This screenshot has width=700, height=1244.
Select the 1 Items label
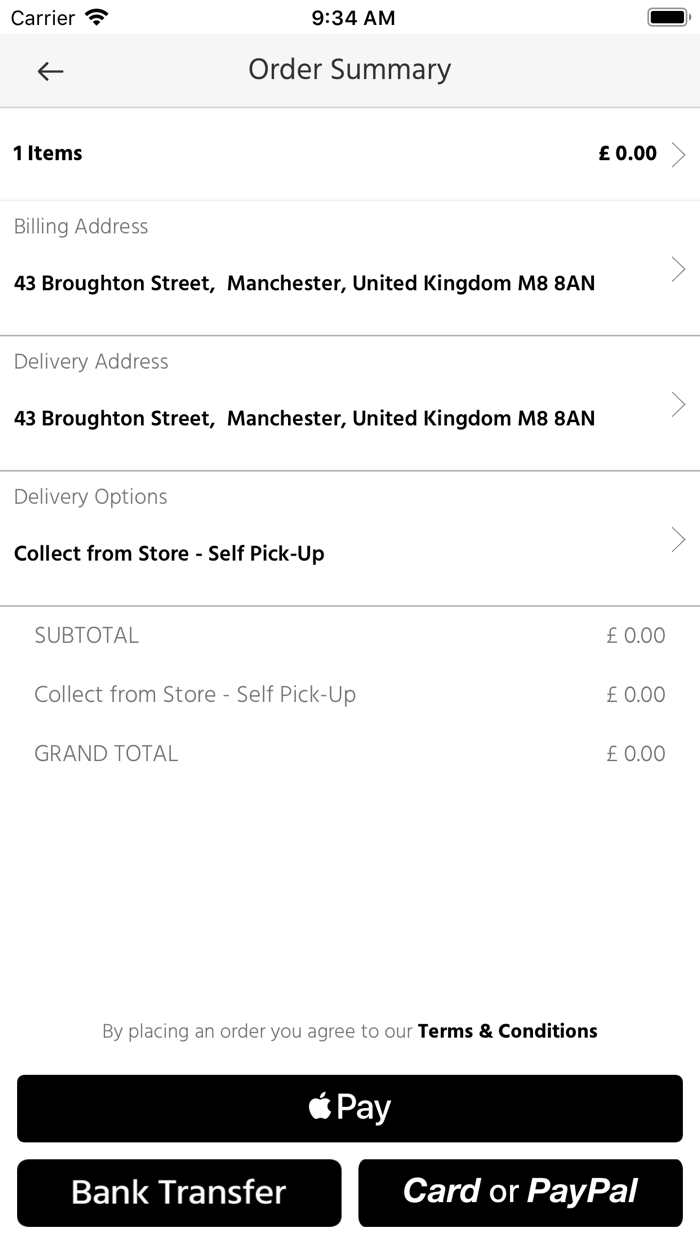click(48, 154)
